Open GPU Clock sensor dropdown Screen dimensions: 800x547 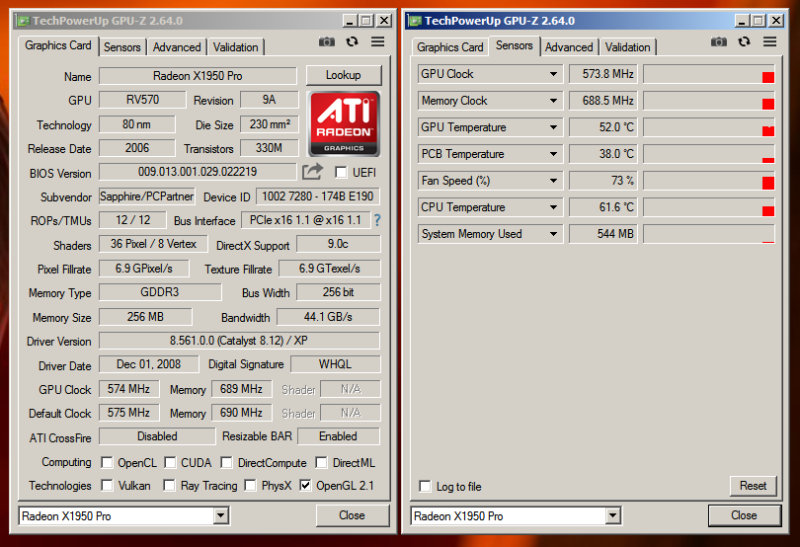[x=554, y=74]
